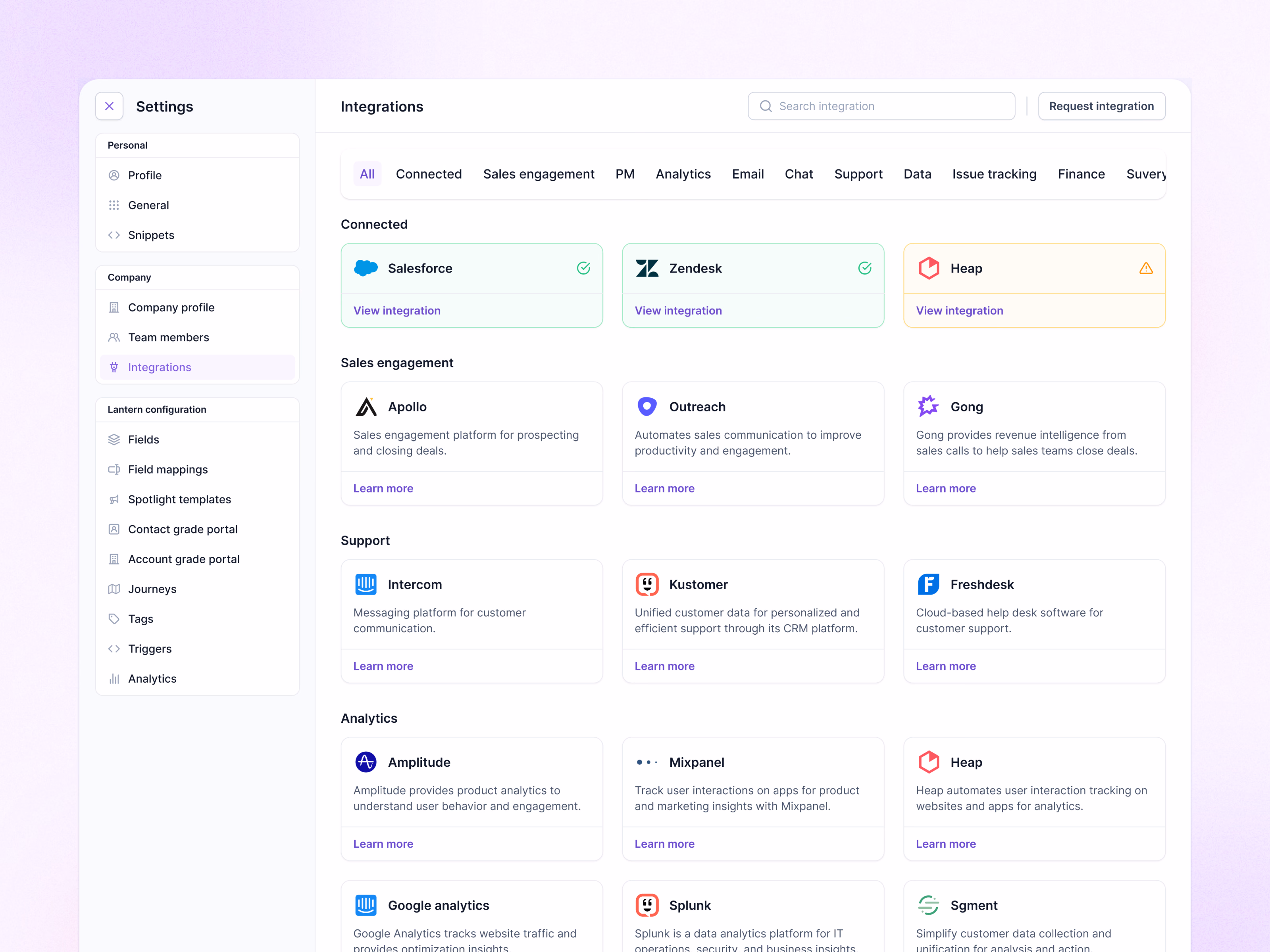Select the Support filter tab
Image resolution: width=1270 pixels, height=952 pixels.
858,174
